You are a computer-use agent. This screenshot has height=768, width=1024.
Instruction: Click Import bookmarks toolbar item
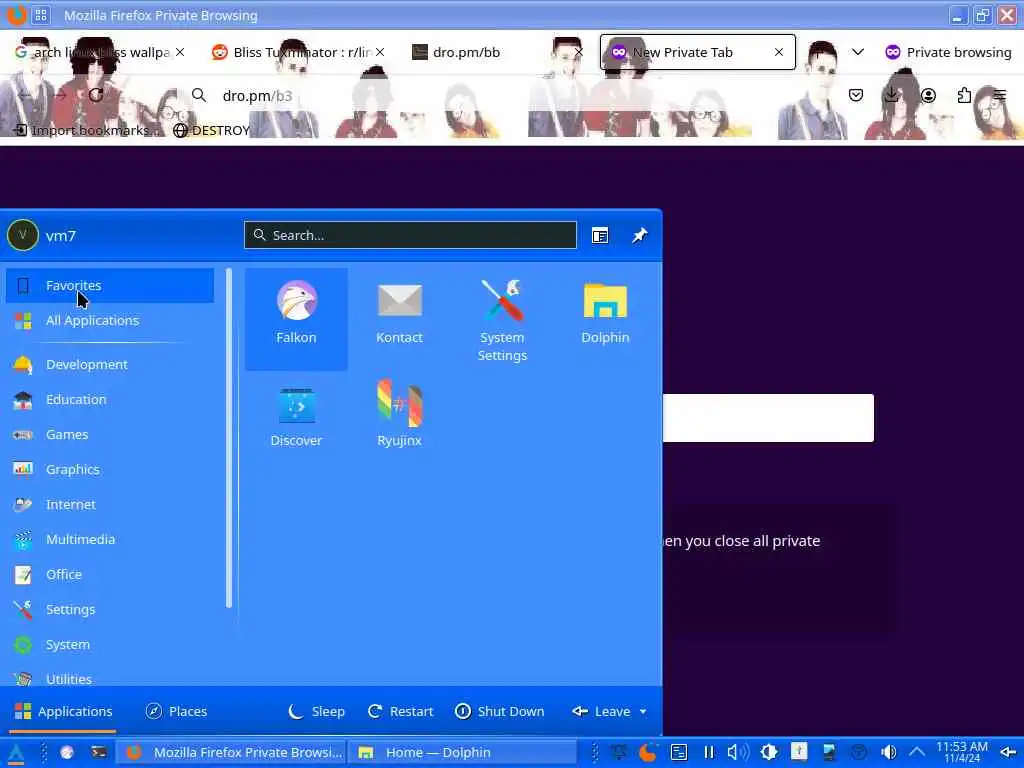click(x=86, y=130)
